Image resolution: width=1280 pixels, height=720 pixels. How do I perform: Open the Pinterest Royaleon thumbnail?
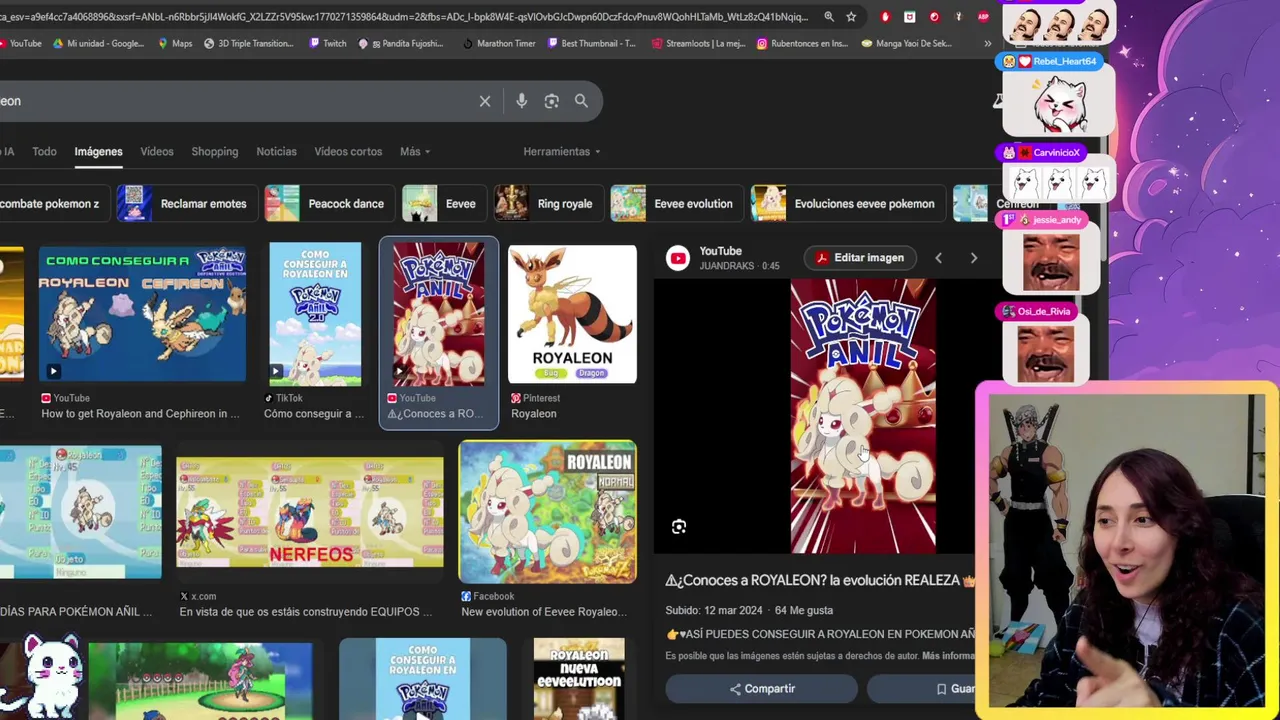(572, 314)
